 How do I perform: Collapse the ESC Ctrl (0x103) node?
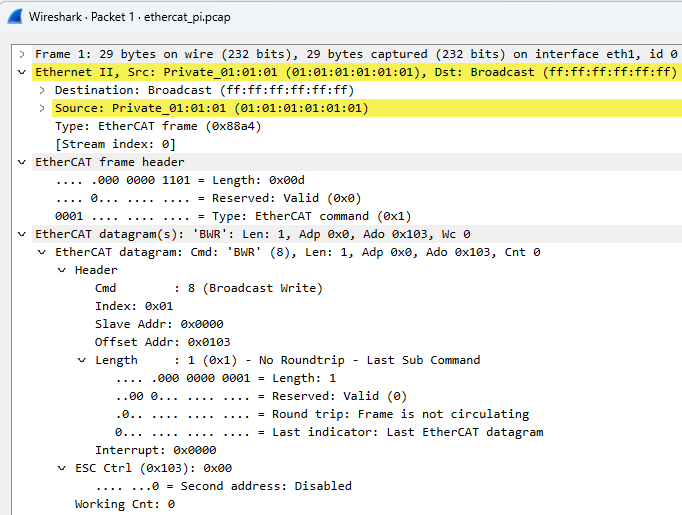[x=62, y=468]
